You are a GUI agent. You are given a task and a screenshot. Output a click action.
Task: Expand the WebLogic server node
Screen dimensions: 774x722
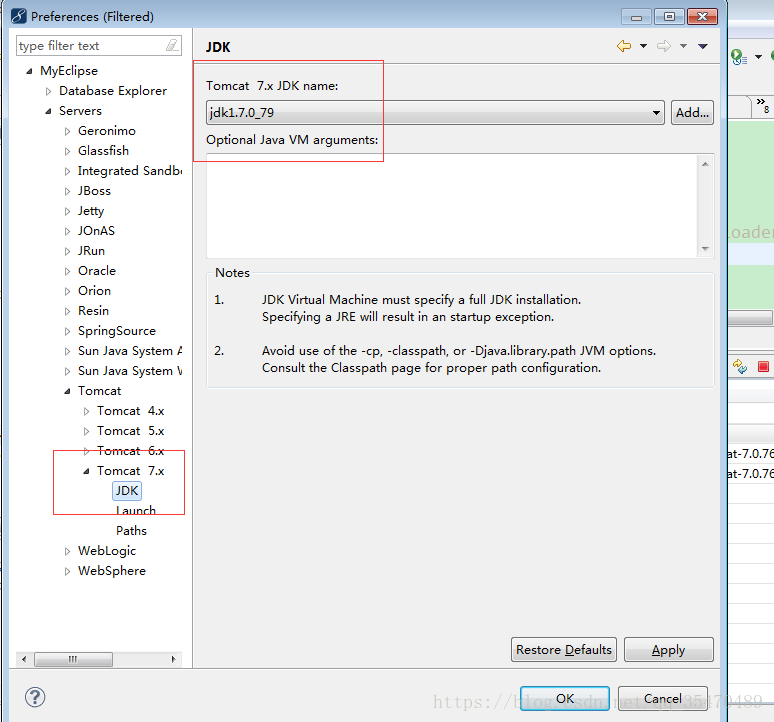pyautogui.click(x=68, y=551)
